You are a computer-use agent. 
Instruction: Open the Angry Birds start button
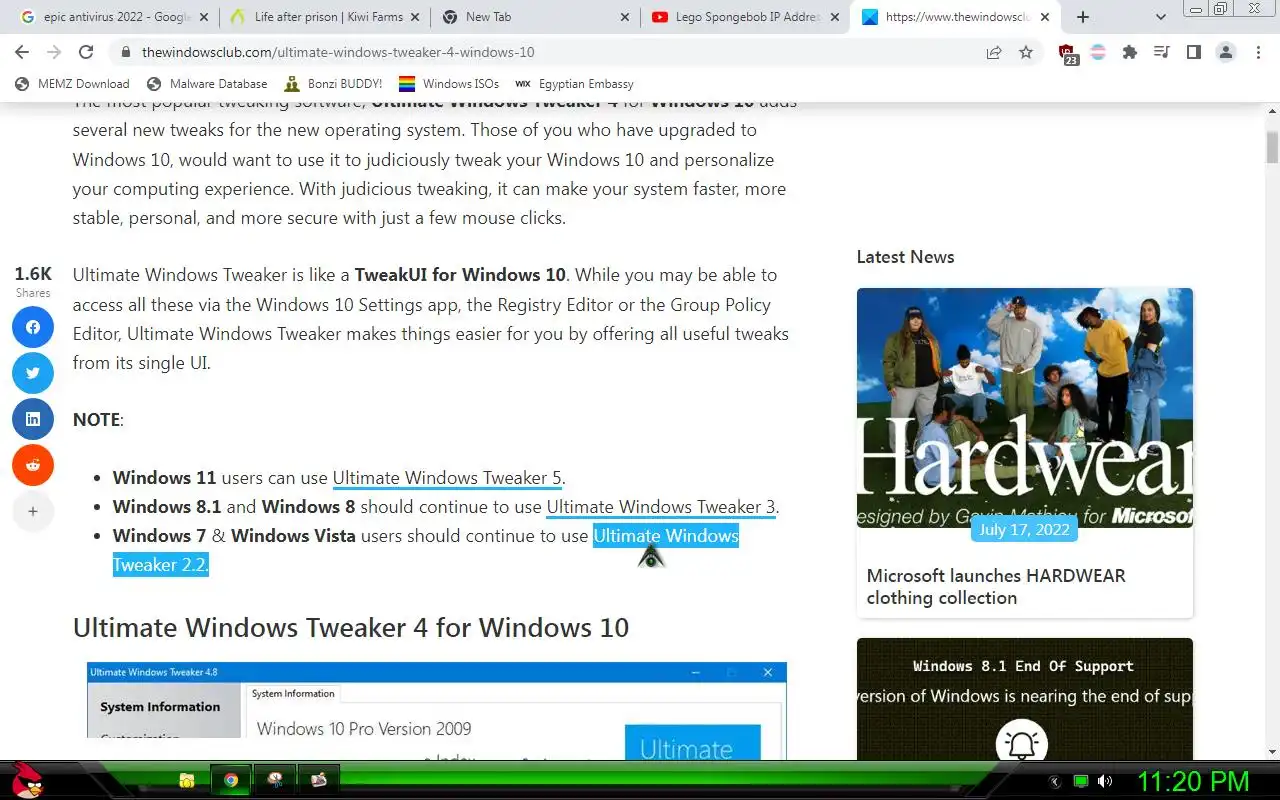click(x=26, y=780)
